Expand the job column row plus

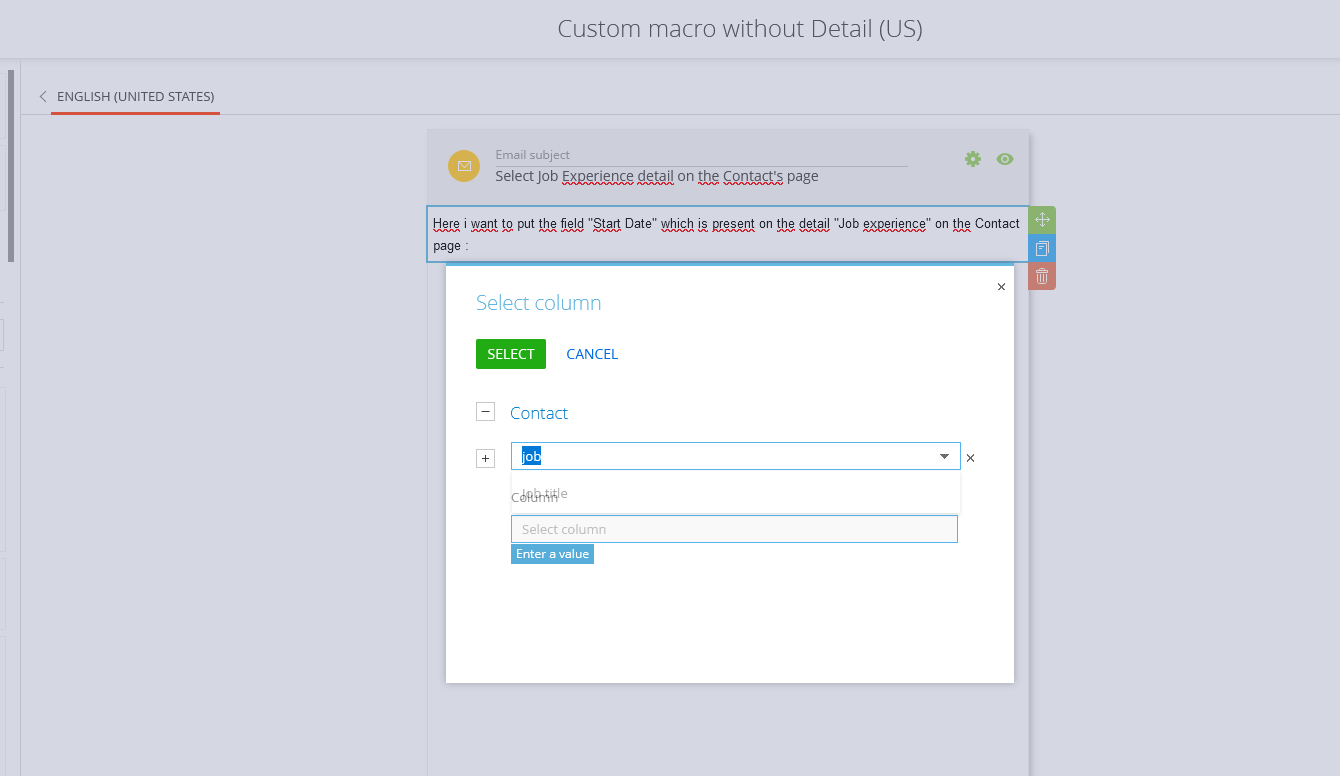(485, 458)
